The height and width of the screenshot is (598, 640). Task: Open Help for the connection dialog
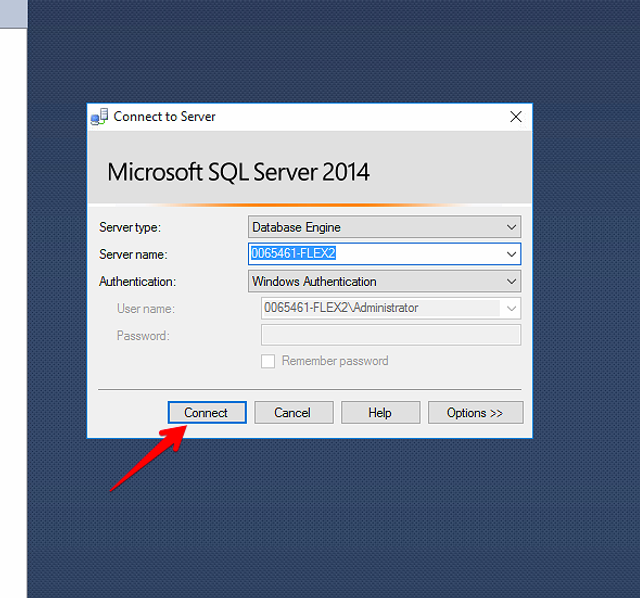(x=380, y=412)
